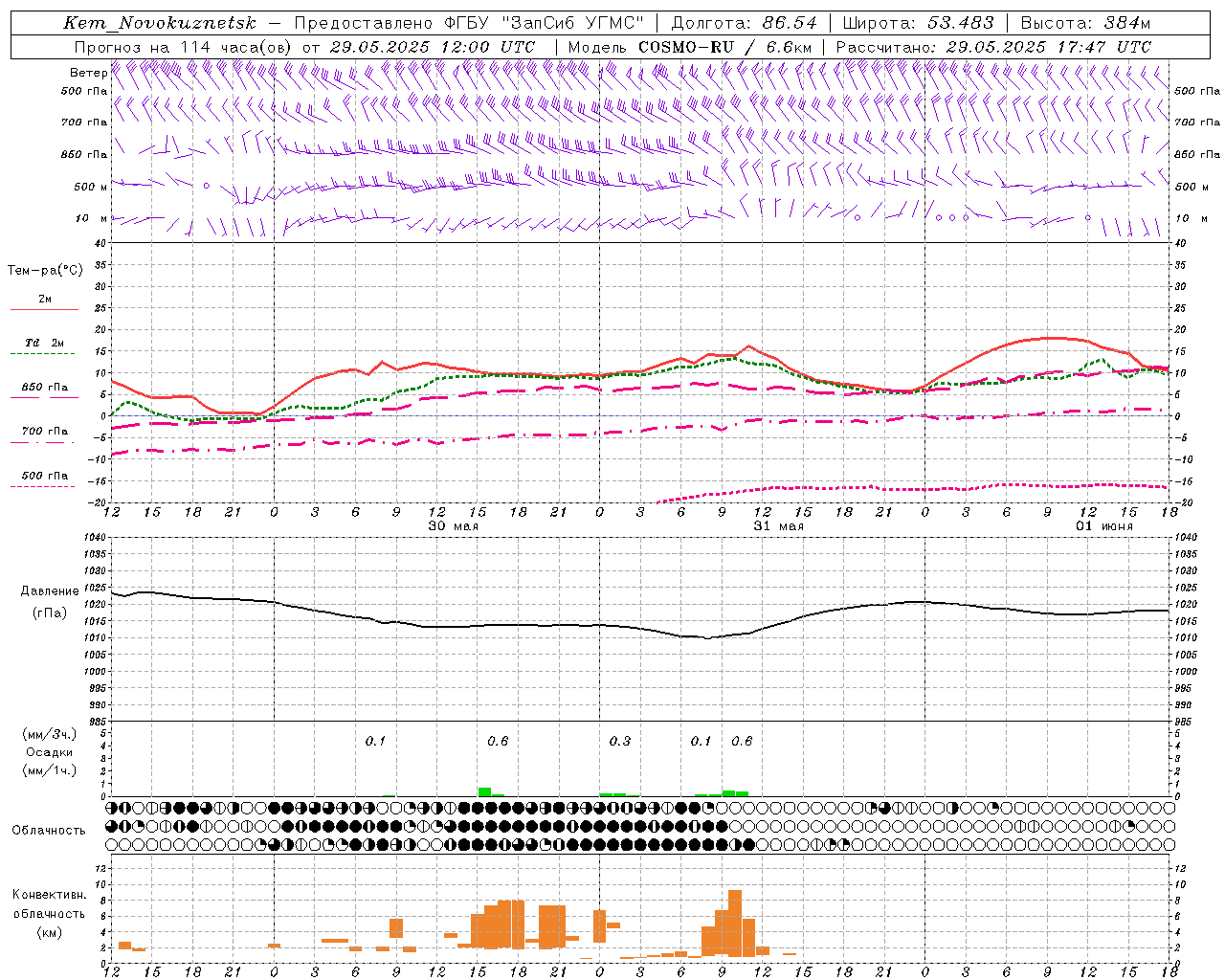Click the tallest orange convective cloud bar

coord(735,924)
